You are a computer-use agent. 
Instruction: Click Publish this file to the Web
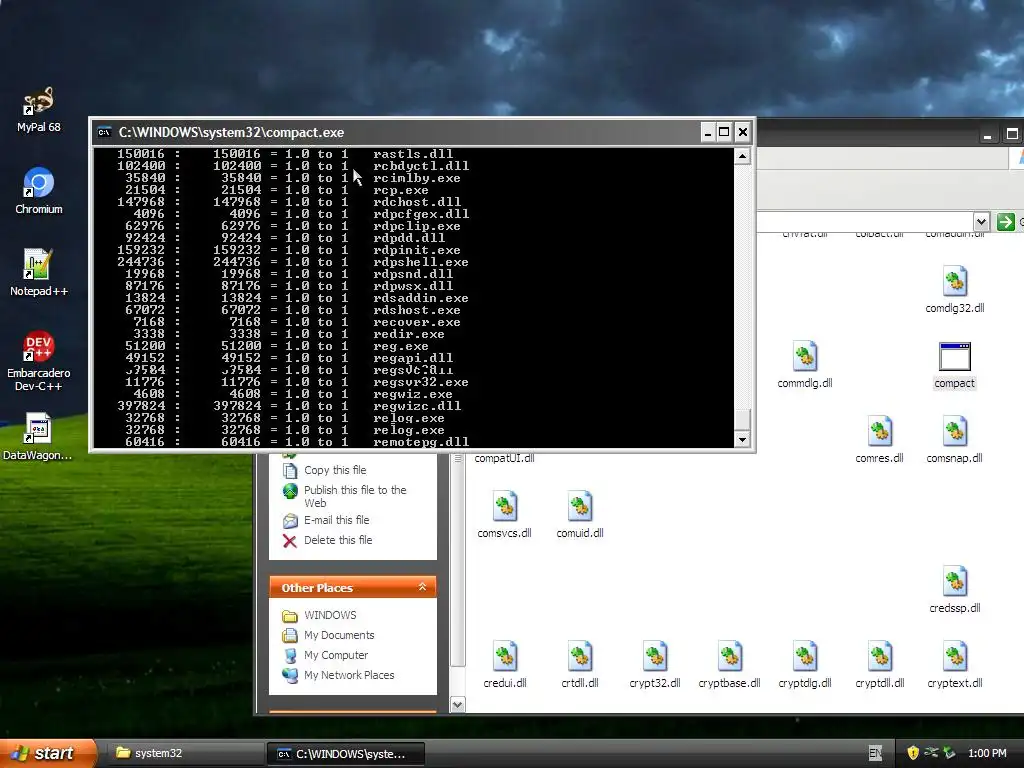tap(355, 496)
